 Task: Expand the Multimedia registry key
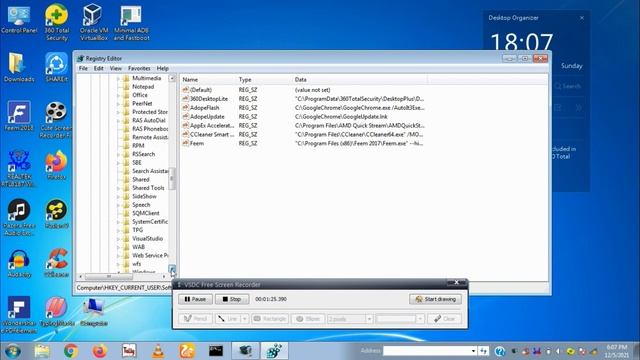[119, 78]
